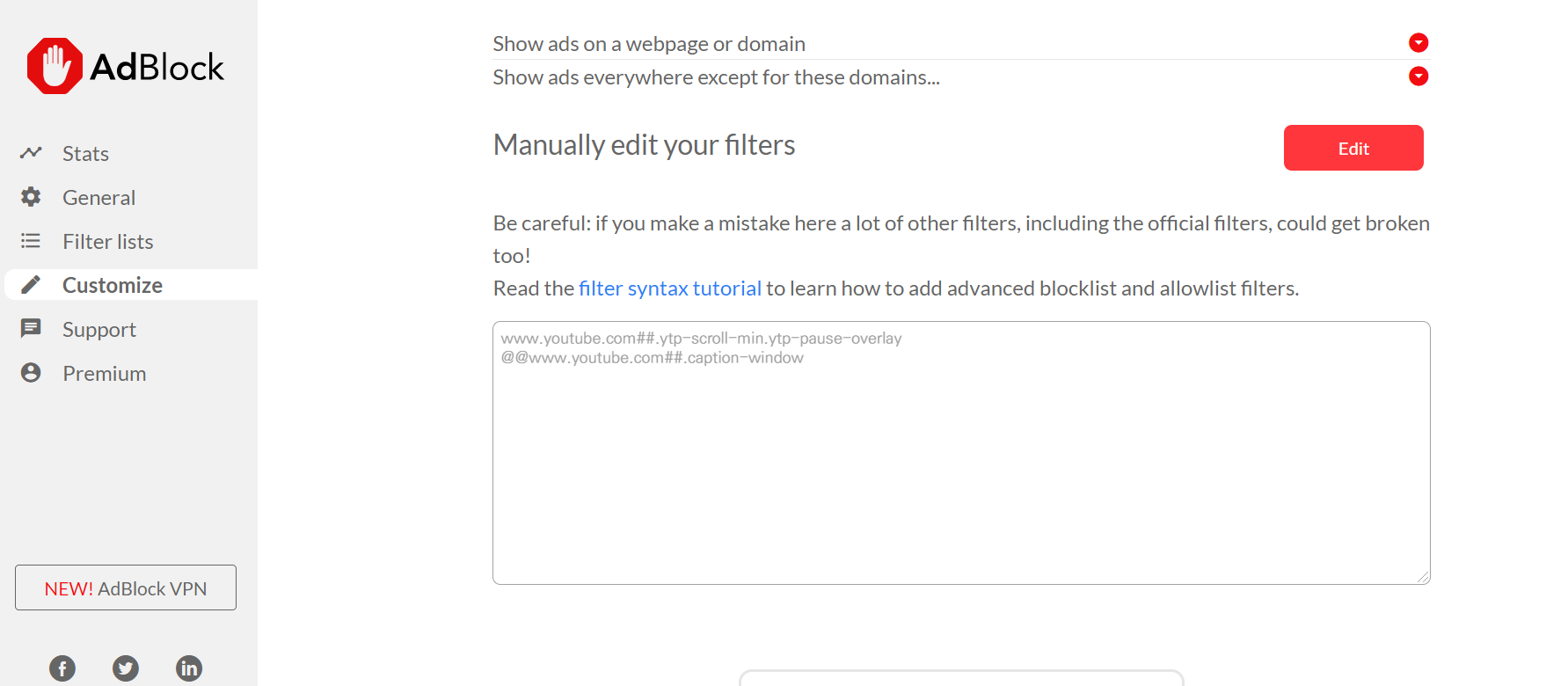Click the text area resize handle
Screen dimensions: 1568x686
1423,577
